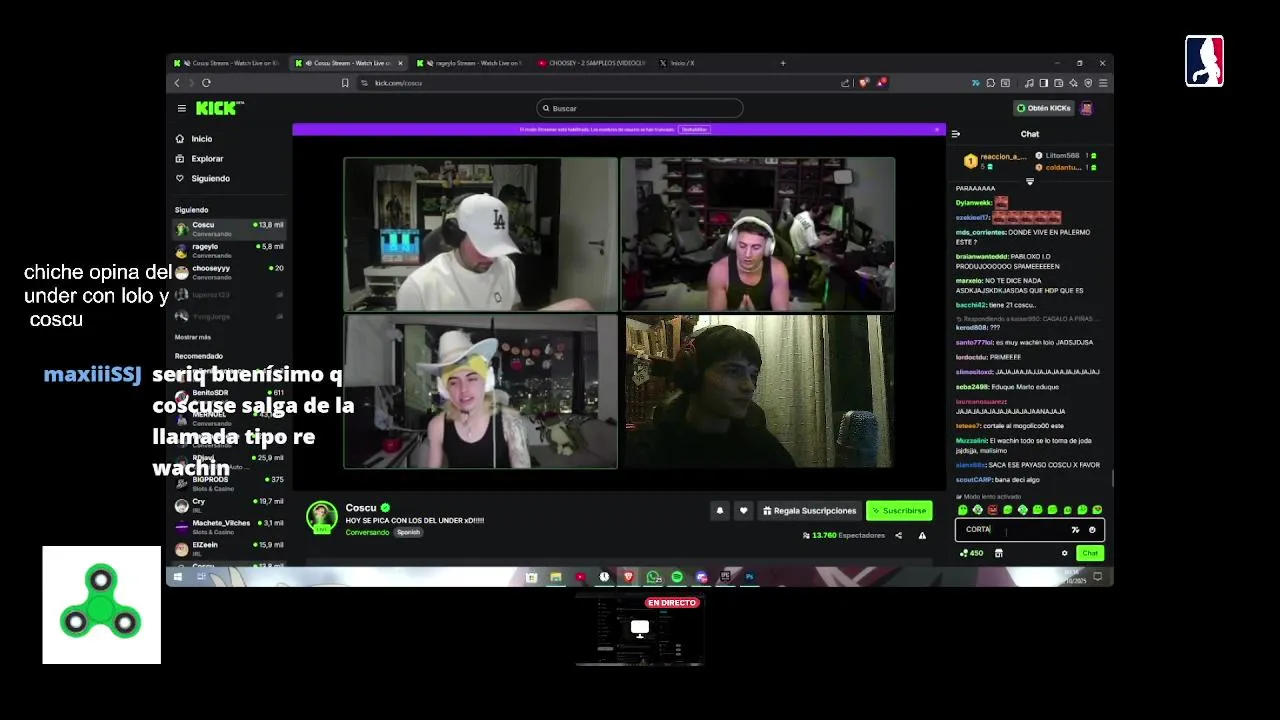Open the user profile avatar menu
The image size is (1280, 720).
(1087, 108)
